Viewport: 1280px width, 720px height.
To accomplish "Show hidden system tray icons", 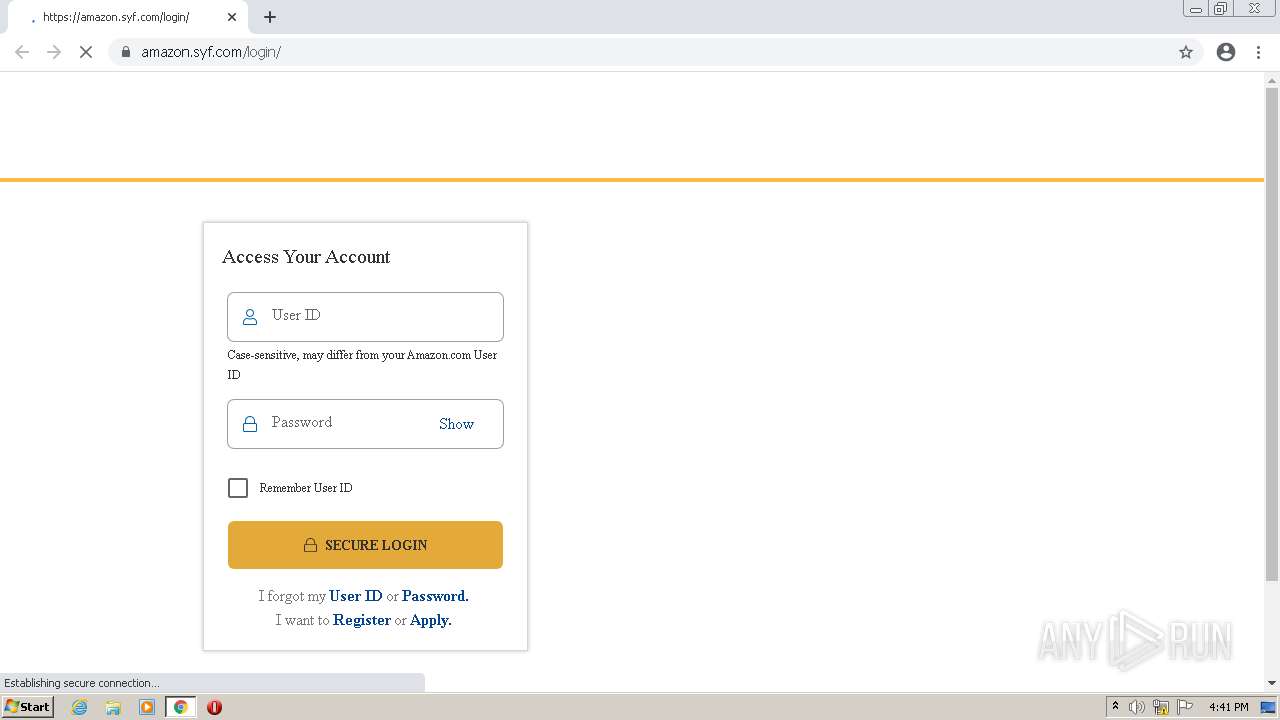I will [1115, 707].
